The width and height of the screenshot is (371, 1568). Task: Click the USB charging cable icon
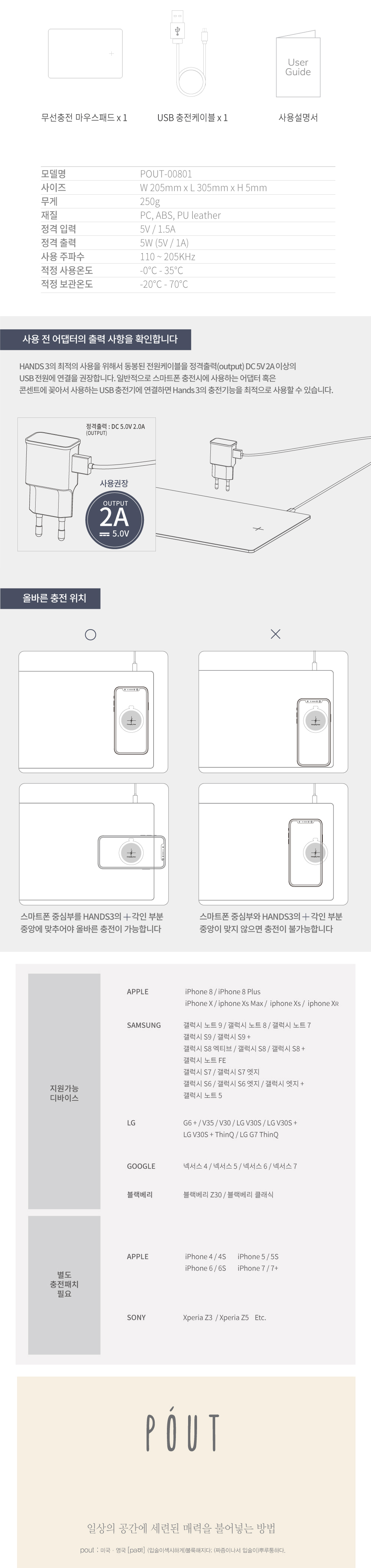[192, 53]
